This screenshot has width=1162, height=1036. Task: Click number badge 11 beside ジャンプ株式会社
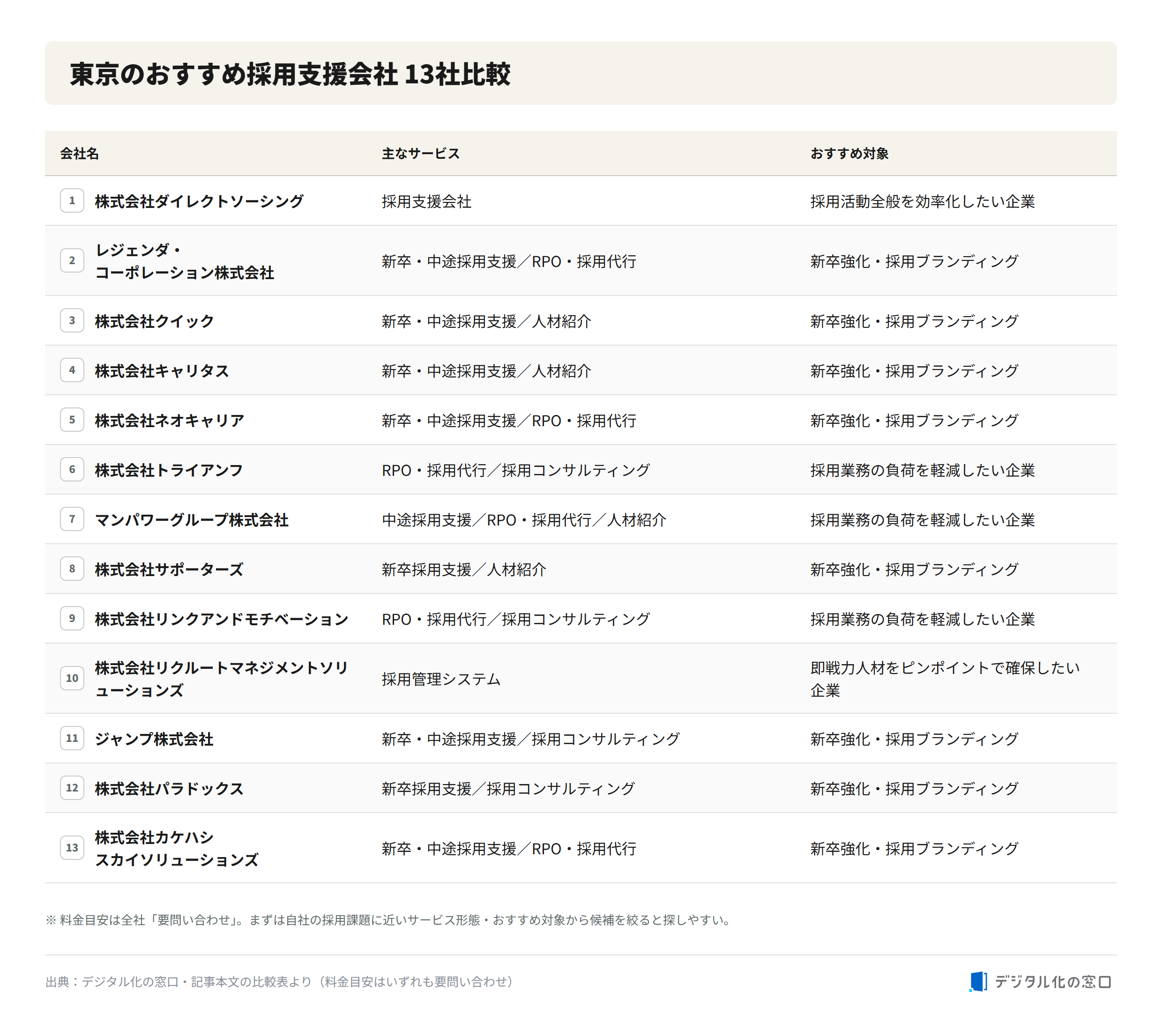(72, 738)
